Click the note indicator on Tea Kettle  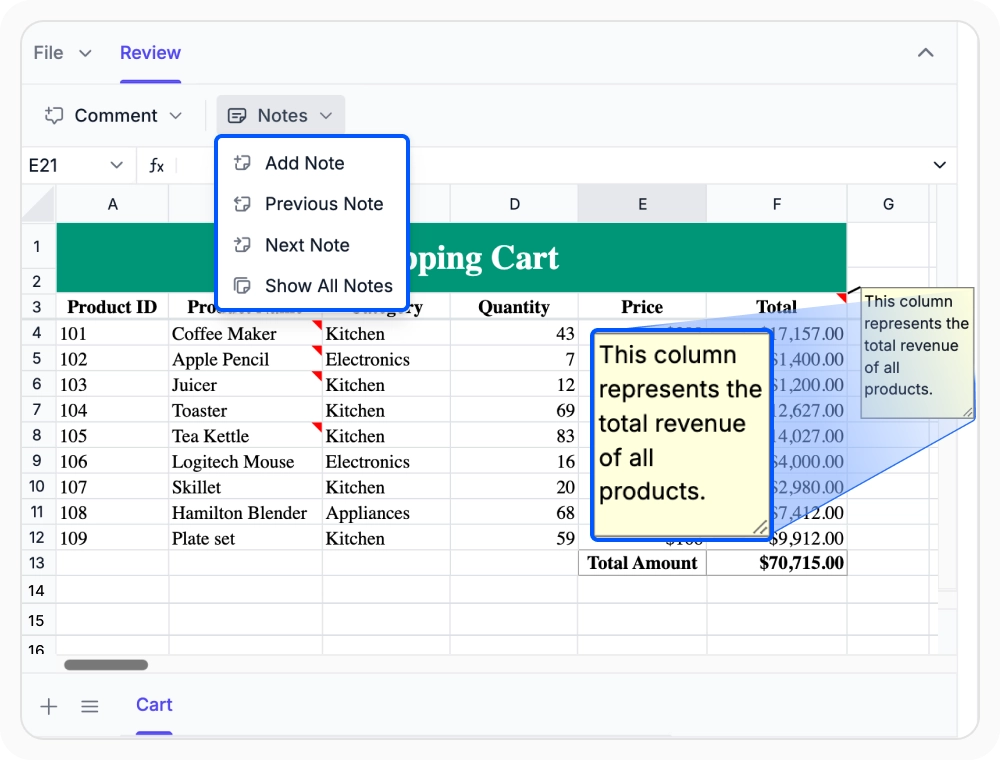[318, 427]
